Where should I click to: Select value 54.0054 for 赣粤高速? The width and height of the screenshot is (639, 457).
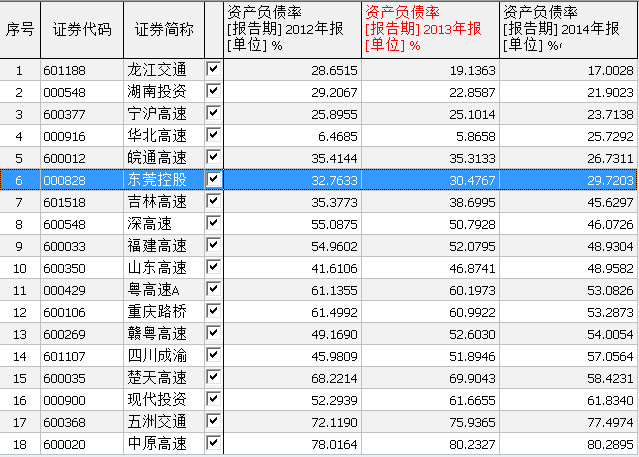(610, 335)
